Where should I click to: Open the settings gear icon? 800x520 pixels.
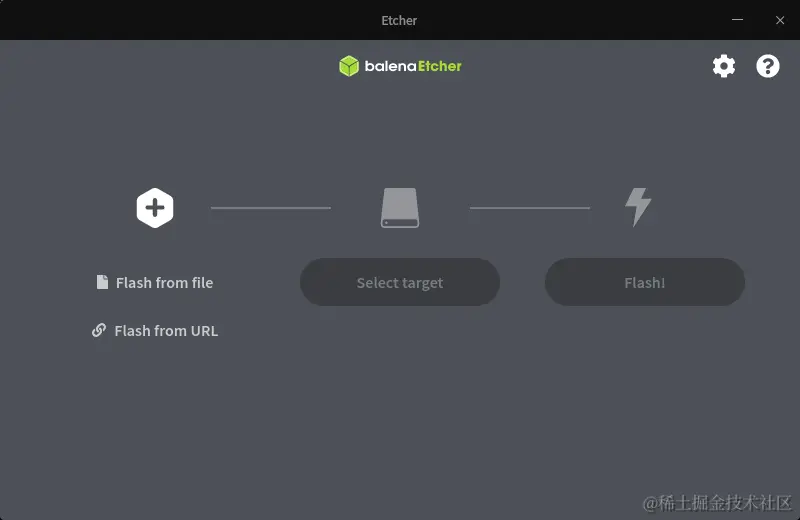click(723, 66)
